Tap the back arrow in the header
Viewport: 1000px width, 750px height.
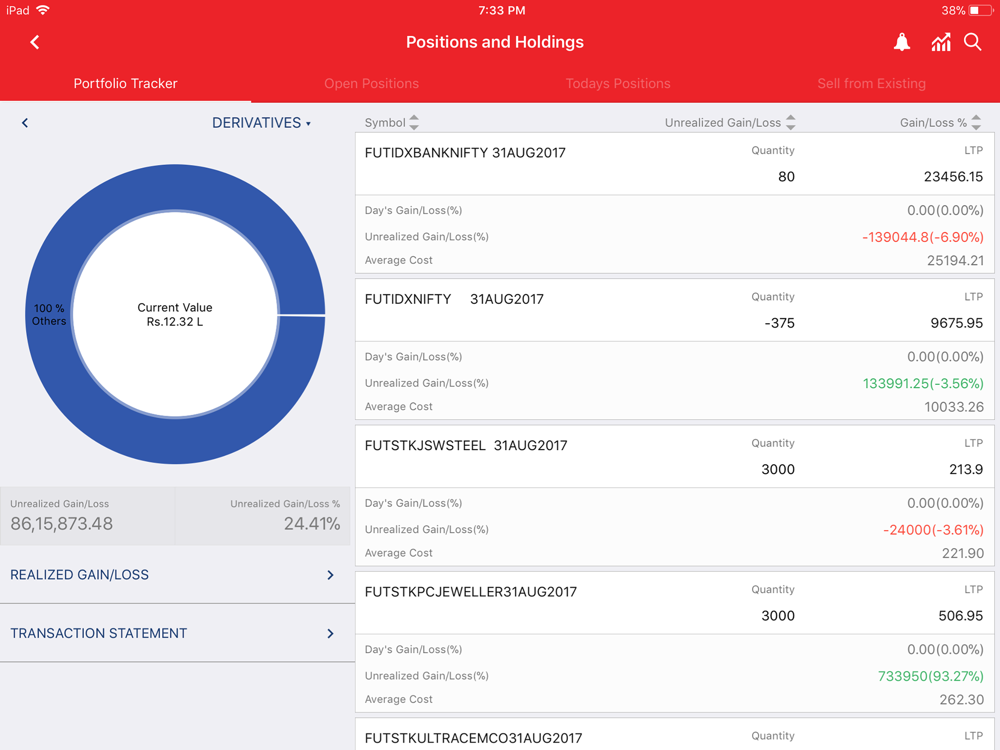pyautogui.click(x=34, y=42)
